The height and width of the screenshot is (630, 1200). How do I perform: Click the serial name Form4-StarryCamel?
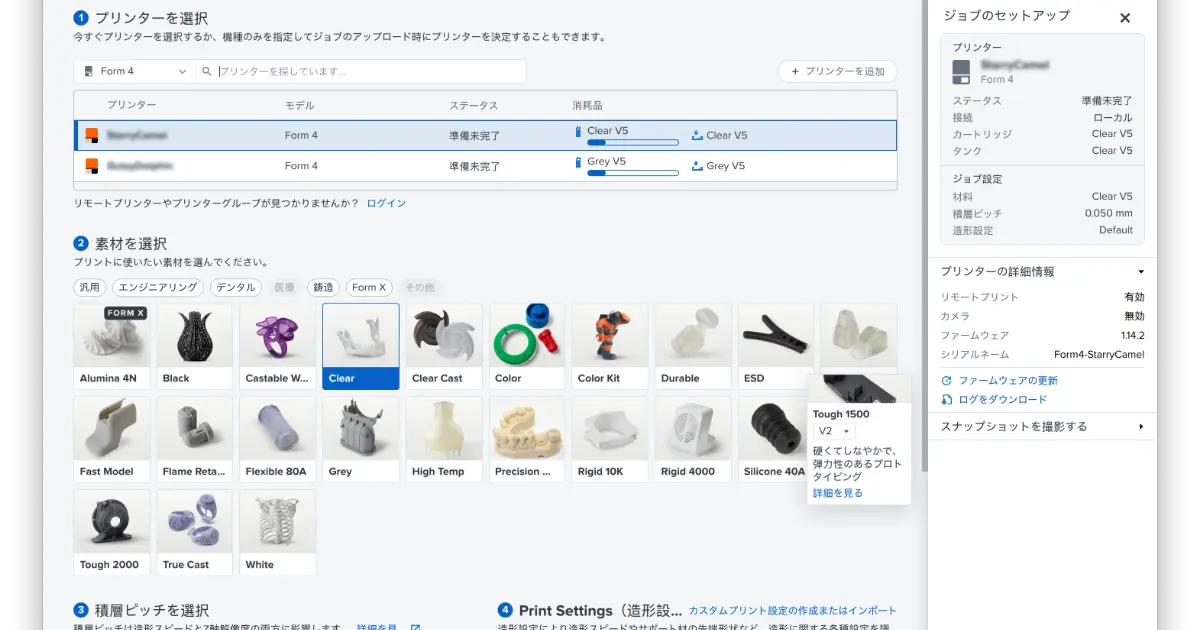pos(1099,354)
